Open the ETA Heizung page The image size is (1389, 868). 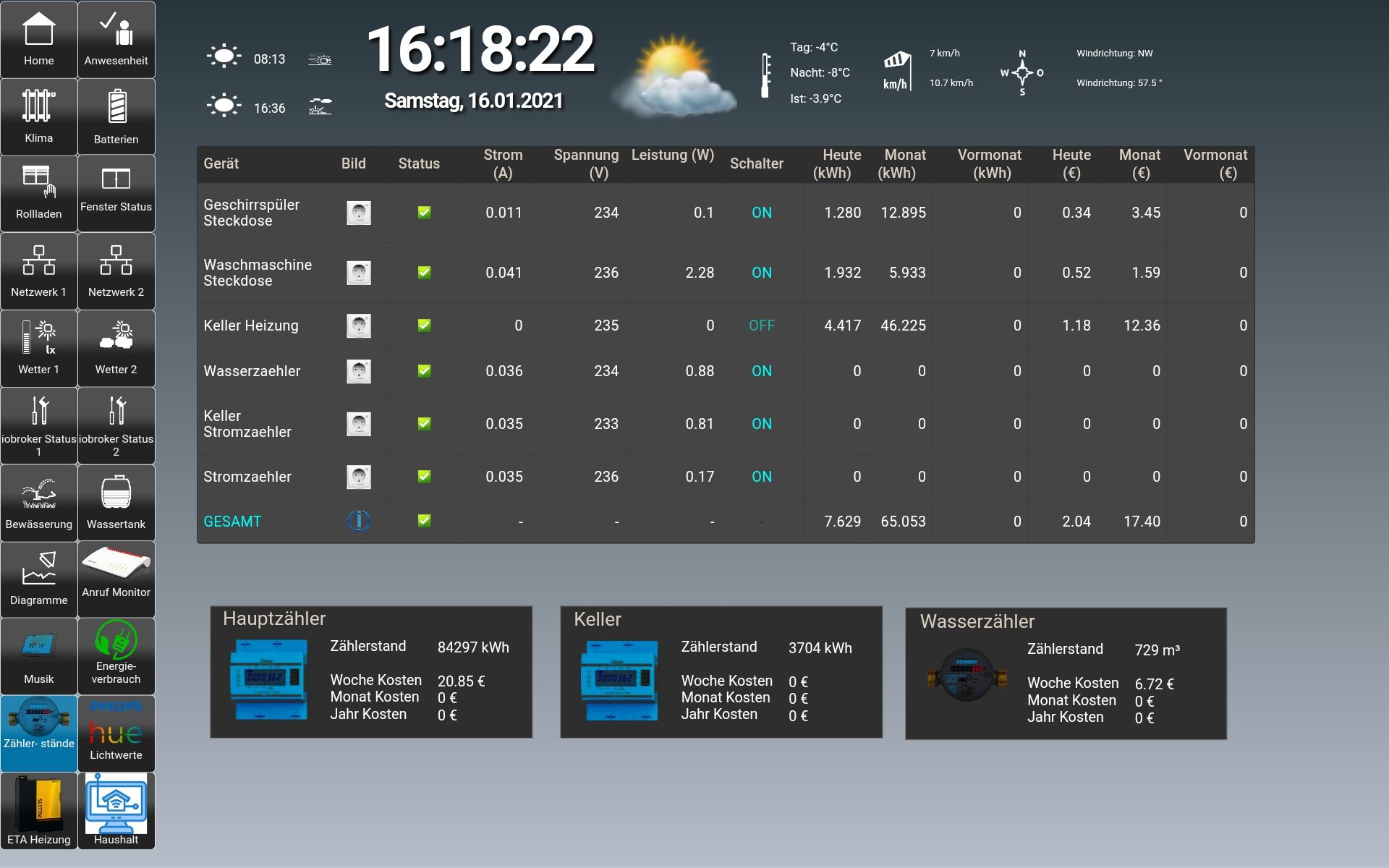pyautogui.click(x=38, y=810)
